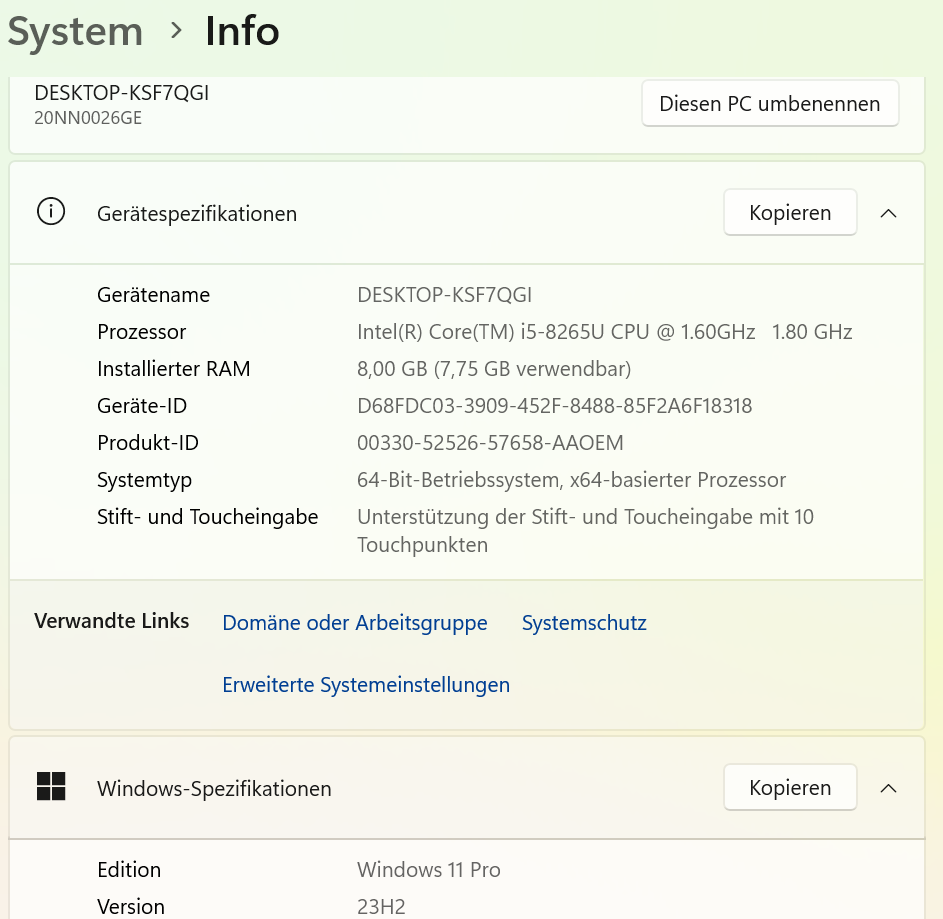Click the Windows logo icon

click(51, 787)
